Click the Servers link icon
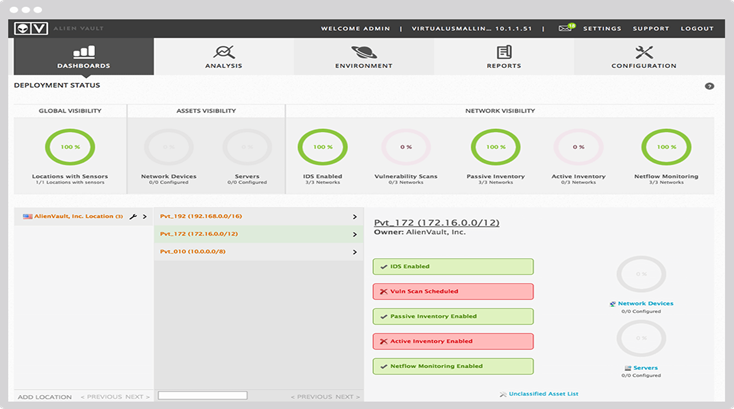The width and height of the screenshot is (734, 409). pyautogui.click(x=628, y=368)
